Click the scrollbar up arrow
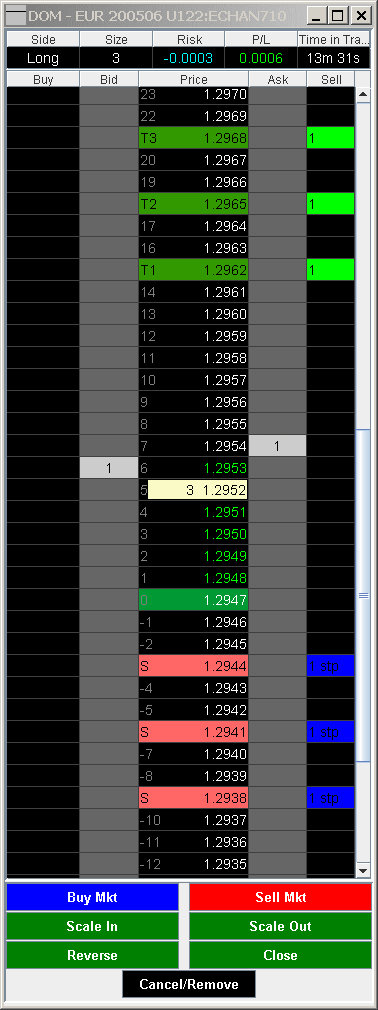This screenshot has width=378, height=1010. click(363, 95)
